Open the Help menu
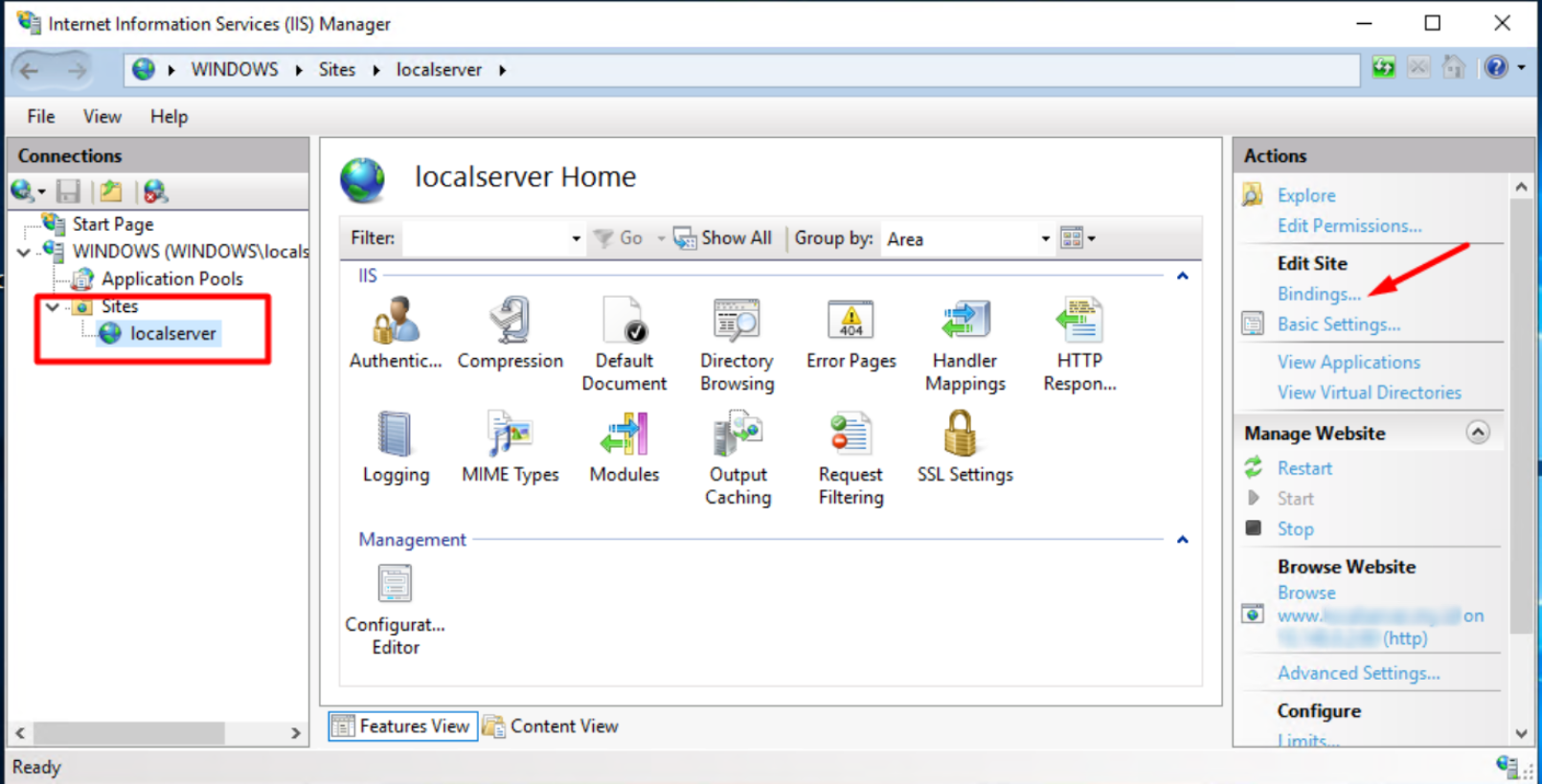 169,117
